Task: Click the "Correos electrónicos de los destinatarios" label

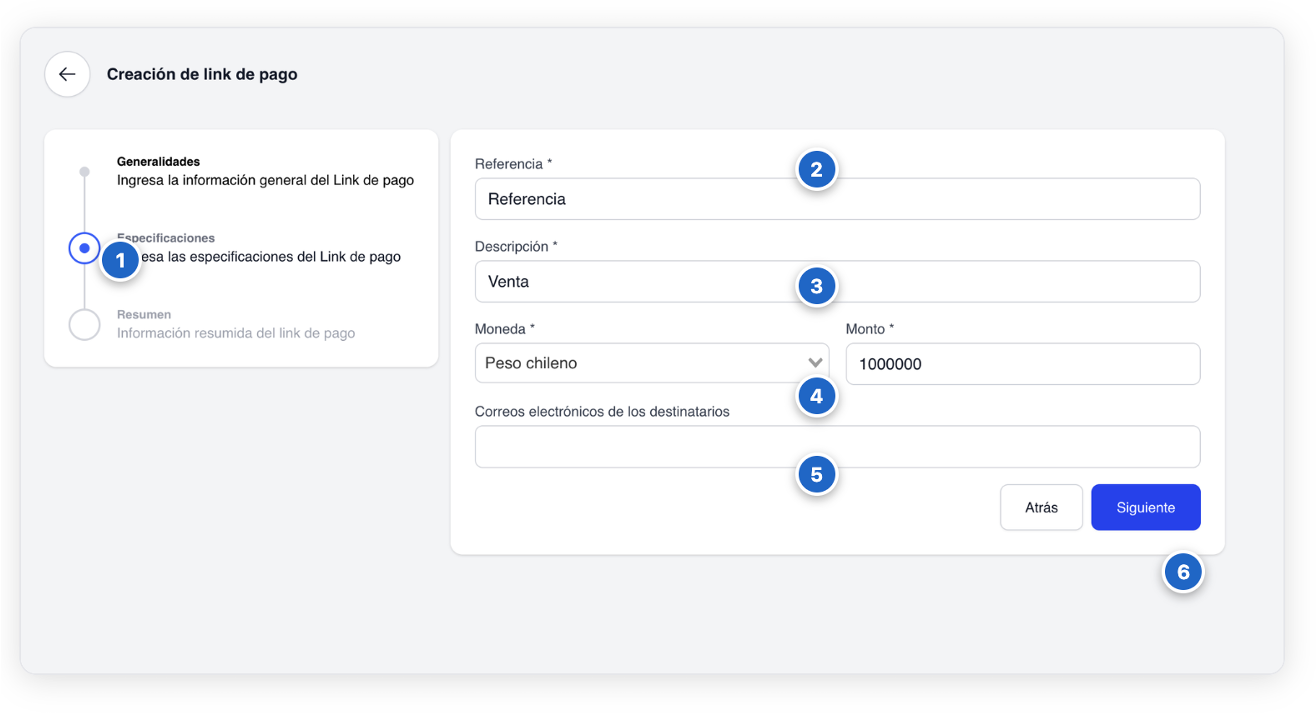Action: [602, 411]
